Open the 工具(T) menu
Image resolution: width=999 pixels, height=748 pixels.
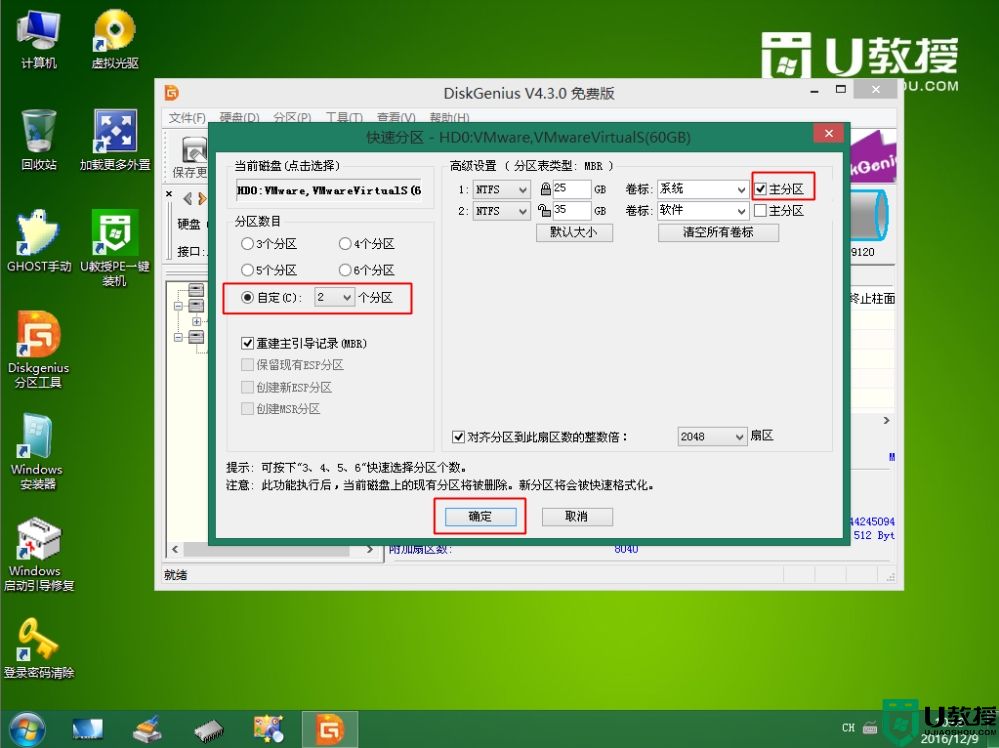coord(344,117)
